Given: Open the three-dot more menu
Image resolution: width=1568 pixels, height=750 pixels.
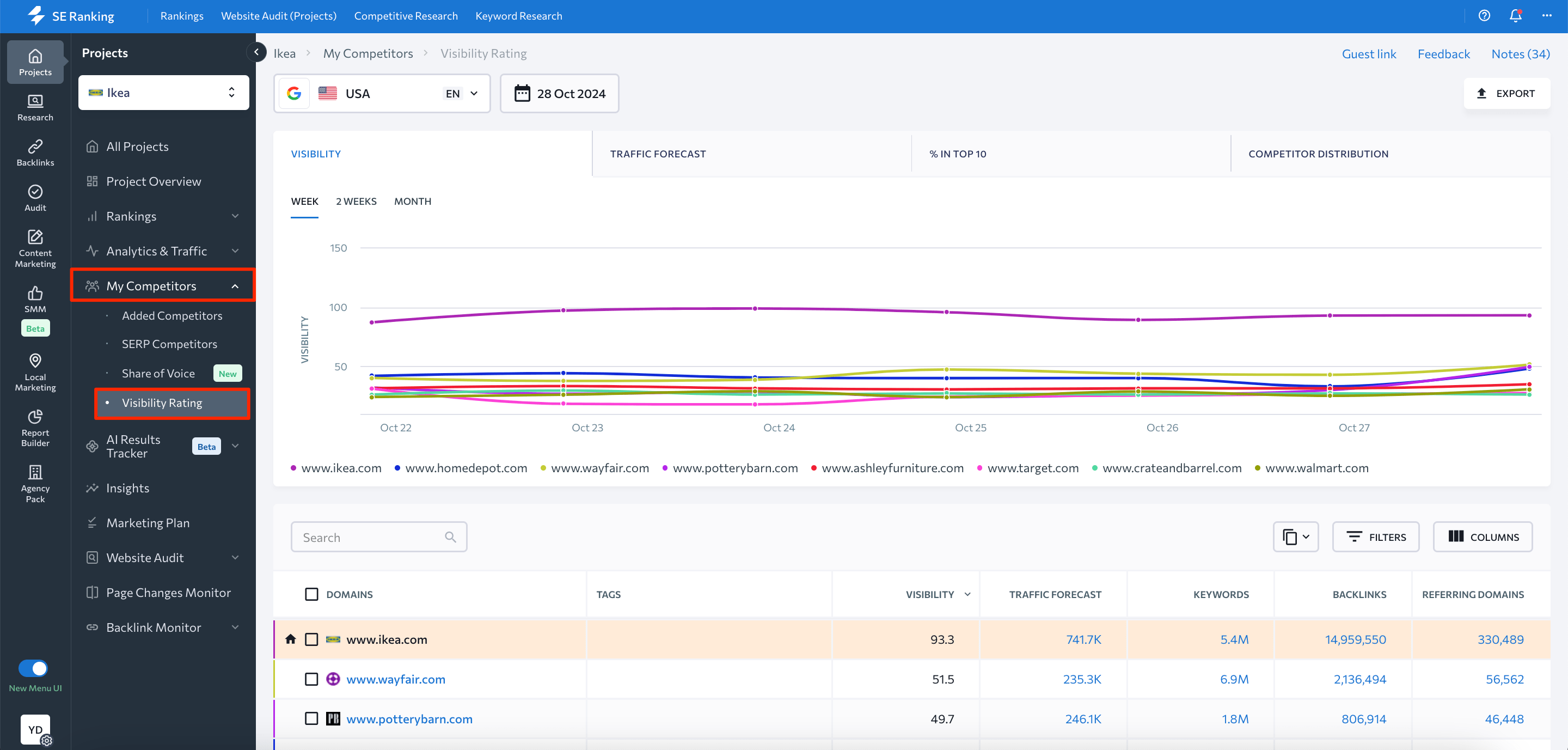Looking at the screenshot, I should 1547,16.
